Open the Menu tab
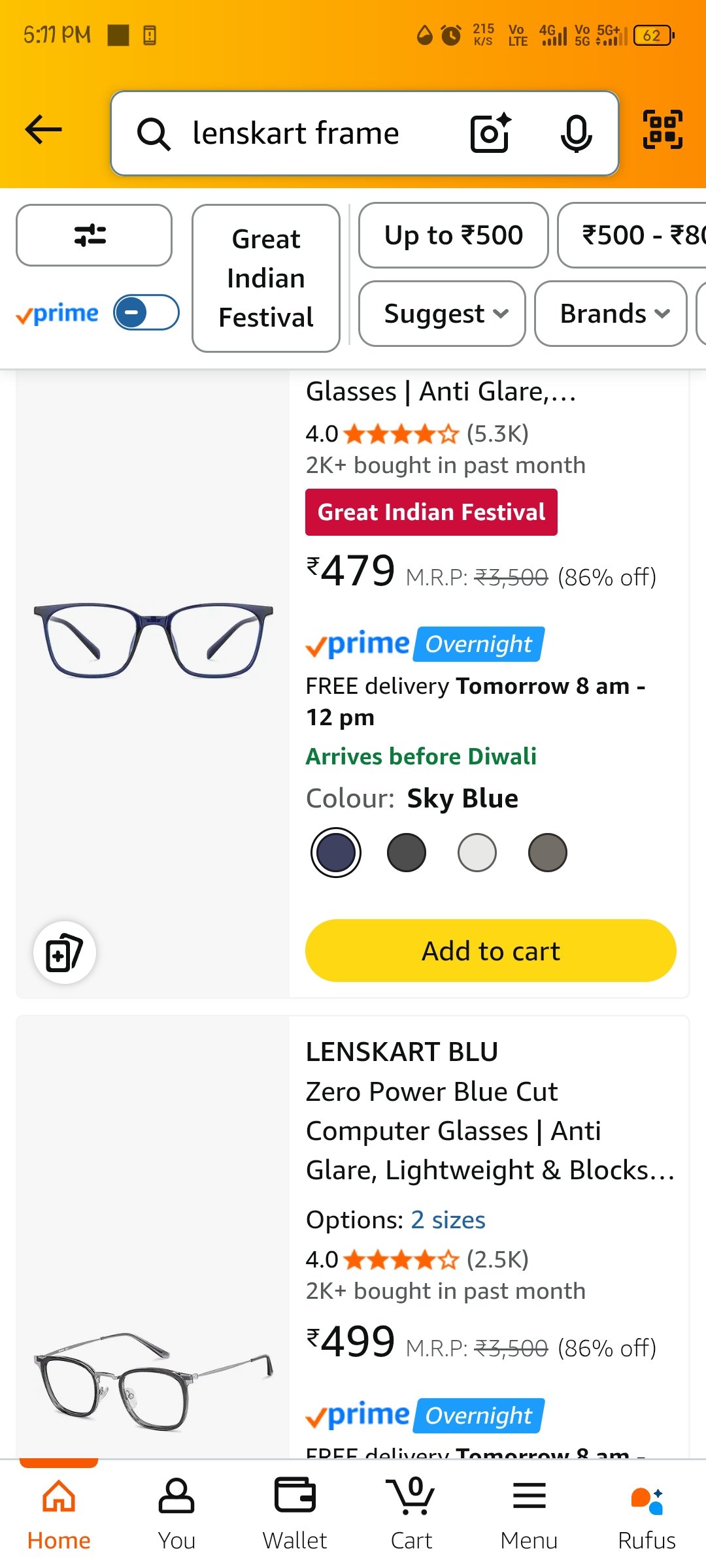The height and width of the screenshot is (1568, 706). (x=529, y=1513)
